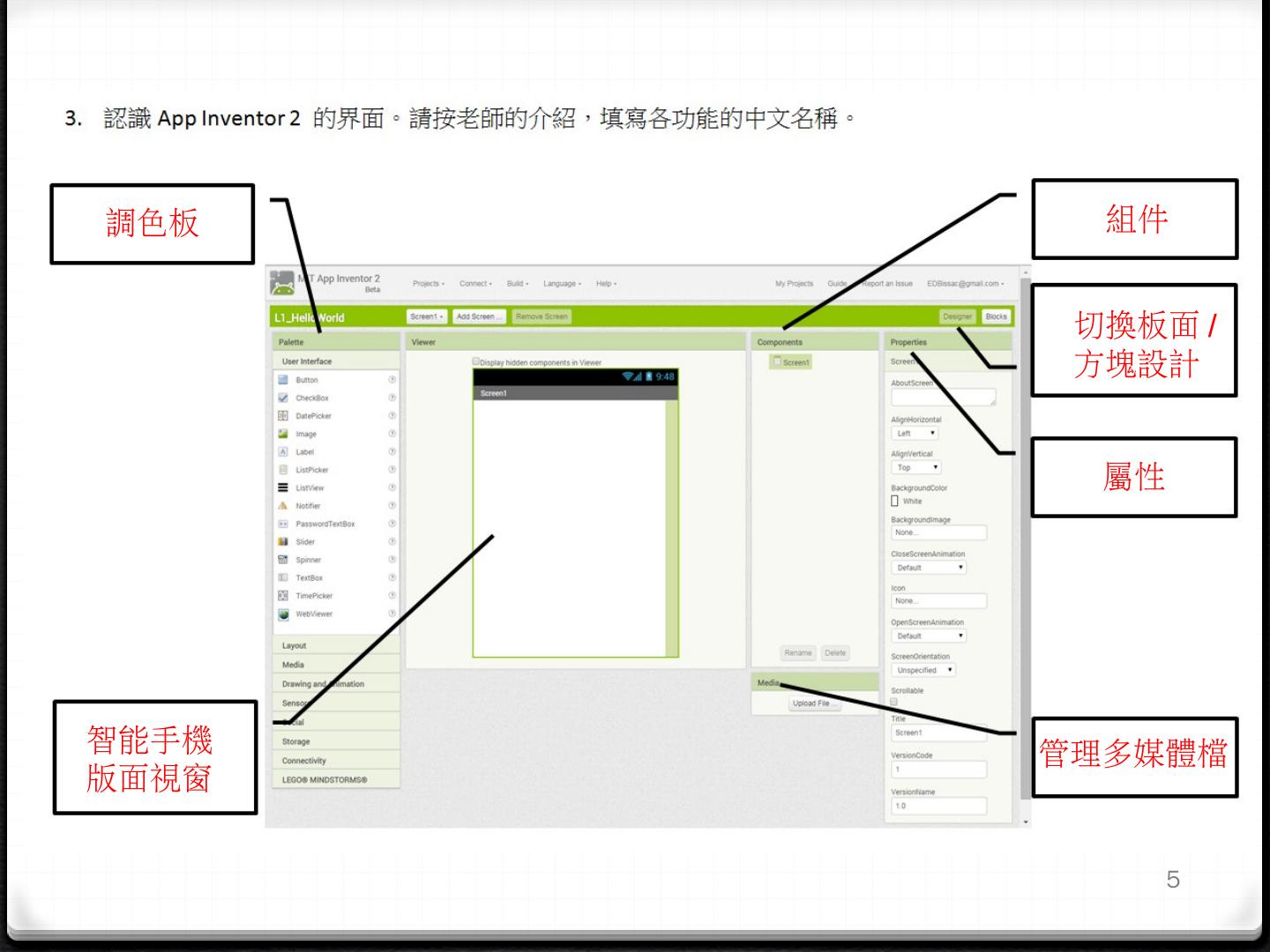
Task: Click the BackgroundColor White swatch
Action: pos(895,501)
